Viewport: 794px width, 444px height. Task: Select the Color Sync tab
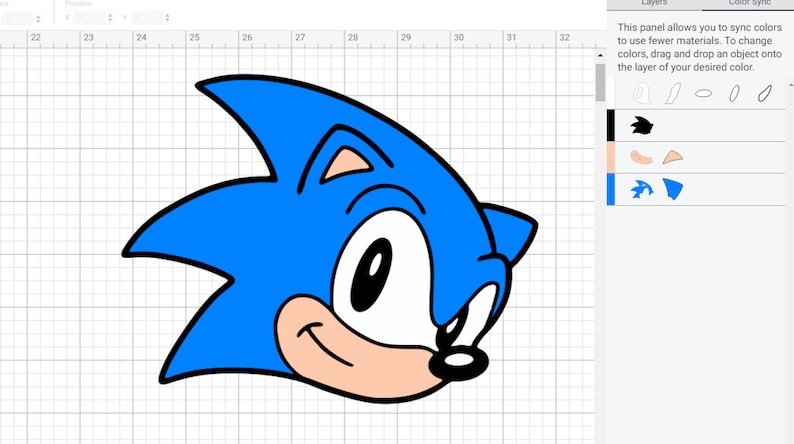point(749,3)
